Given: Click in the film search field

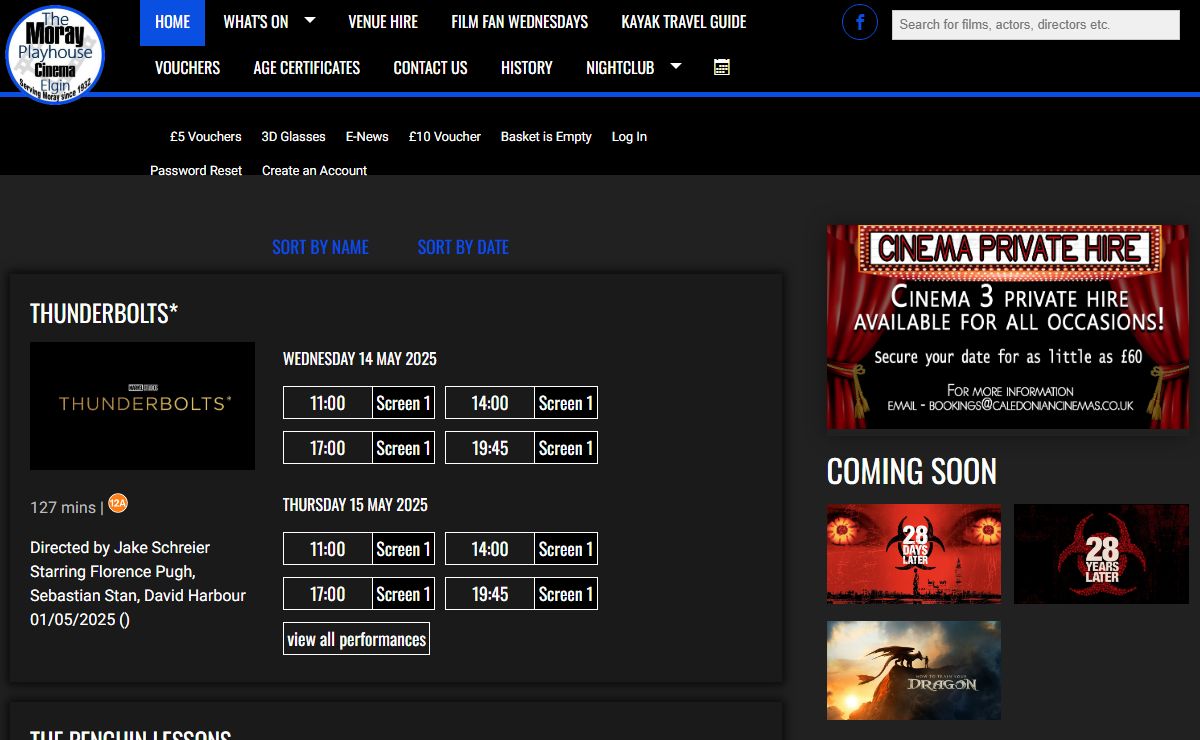Looking at the screenshot, I should 1035,25.
